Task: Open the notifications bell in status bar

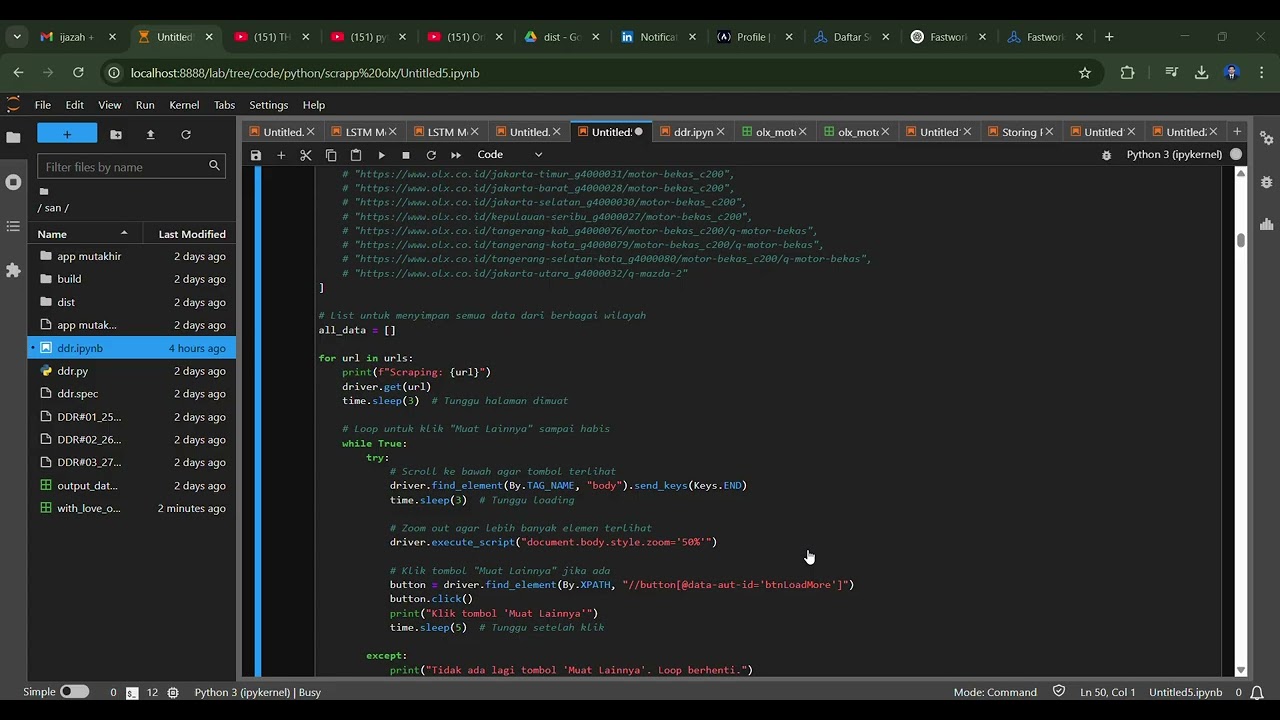Action: pos(1257,692)
